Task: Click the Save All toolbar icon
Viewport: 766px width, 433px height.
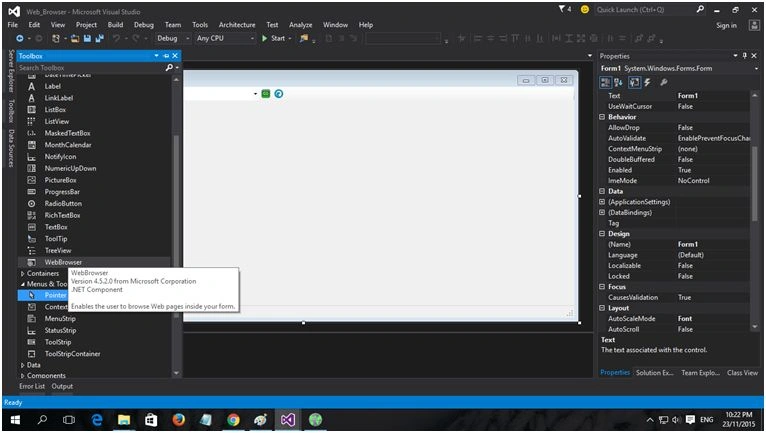Action: pos(99,38)
